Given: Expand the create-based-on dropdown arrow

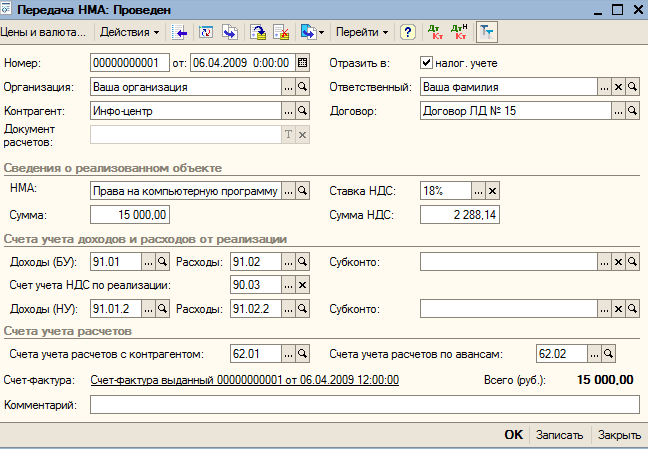Looking at the screenshot, I should 322,32.
